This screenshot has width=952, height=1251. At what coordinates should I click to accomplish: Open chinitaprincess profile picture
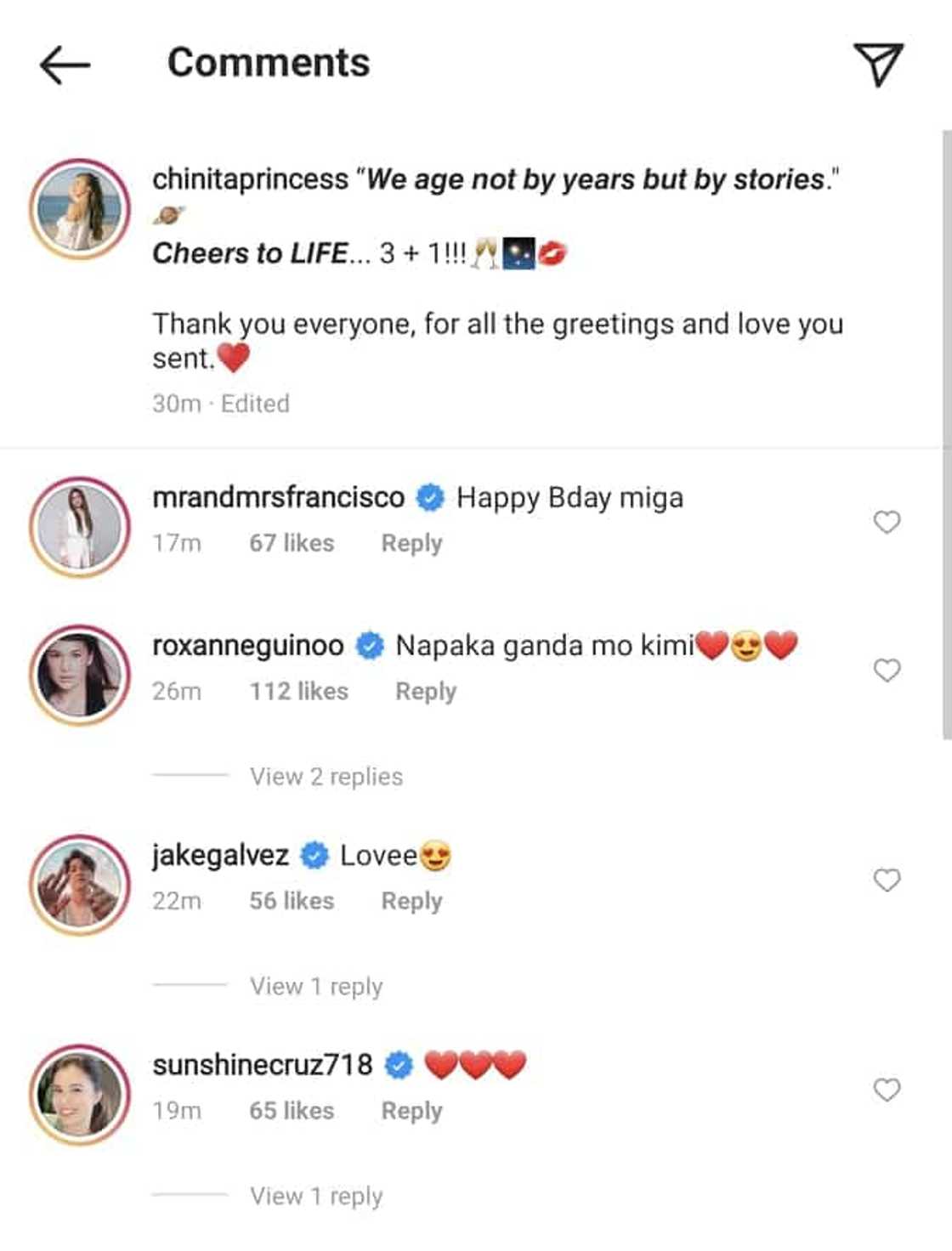click(80, 209)
